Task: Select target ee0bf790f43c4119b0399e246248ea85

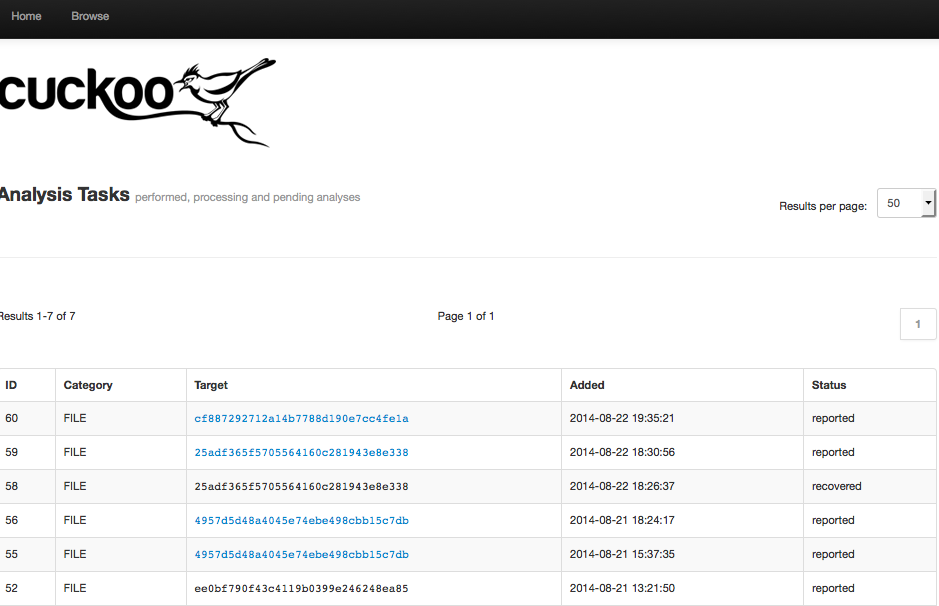Action: click(x=301, y=589)
